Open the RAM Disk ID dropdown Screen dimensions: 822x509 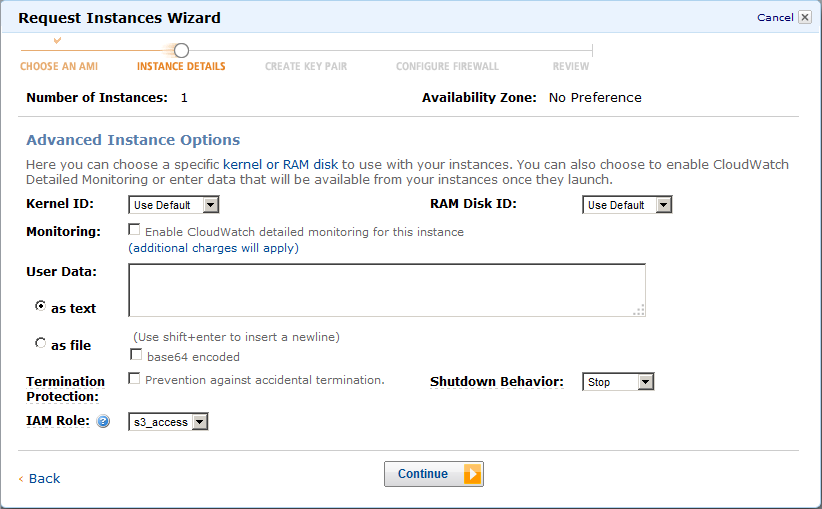[x=627, y=205]
